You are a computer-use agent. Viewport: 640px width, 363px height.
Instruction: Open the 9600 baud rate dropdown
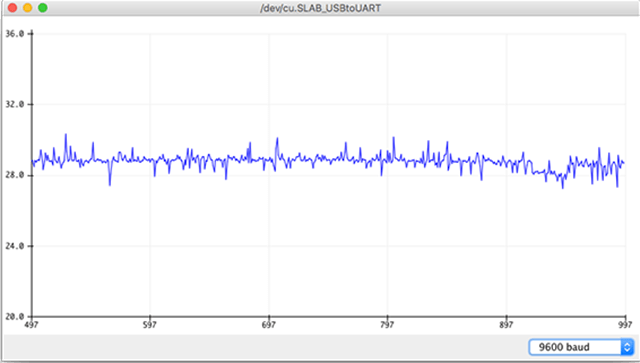[581, 347]
